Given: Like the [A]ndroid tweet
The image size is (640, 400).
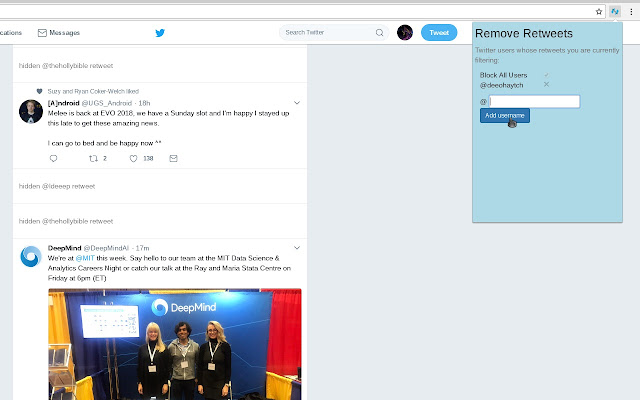Looking at the screenshot, I should tap(133, 158).
